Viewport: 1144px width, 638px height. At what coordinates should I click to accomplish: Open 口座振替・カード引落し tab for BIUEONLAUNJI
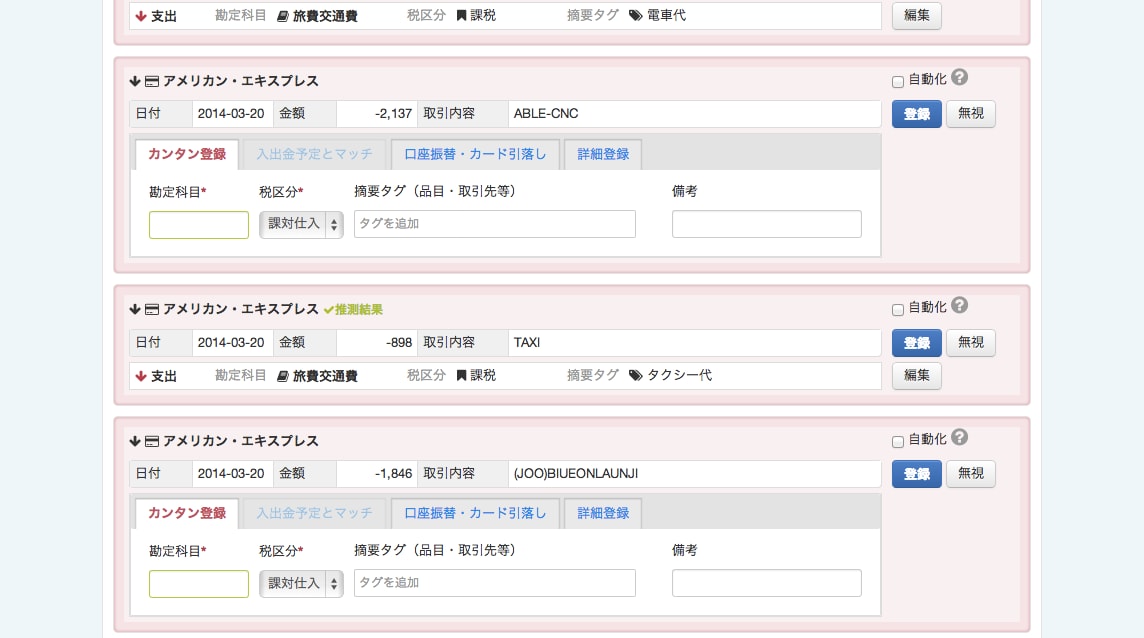pos(475,513)
